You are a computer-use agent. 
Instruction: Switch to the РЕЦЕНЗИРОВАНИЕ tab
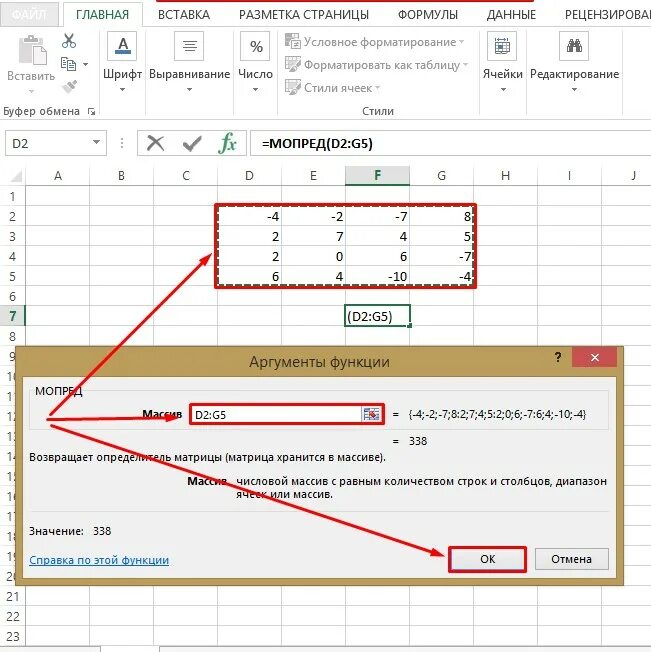click(x=607, y=15)
